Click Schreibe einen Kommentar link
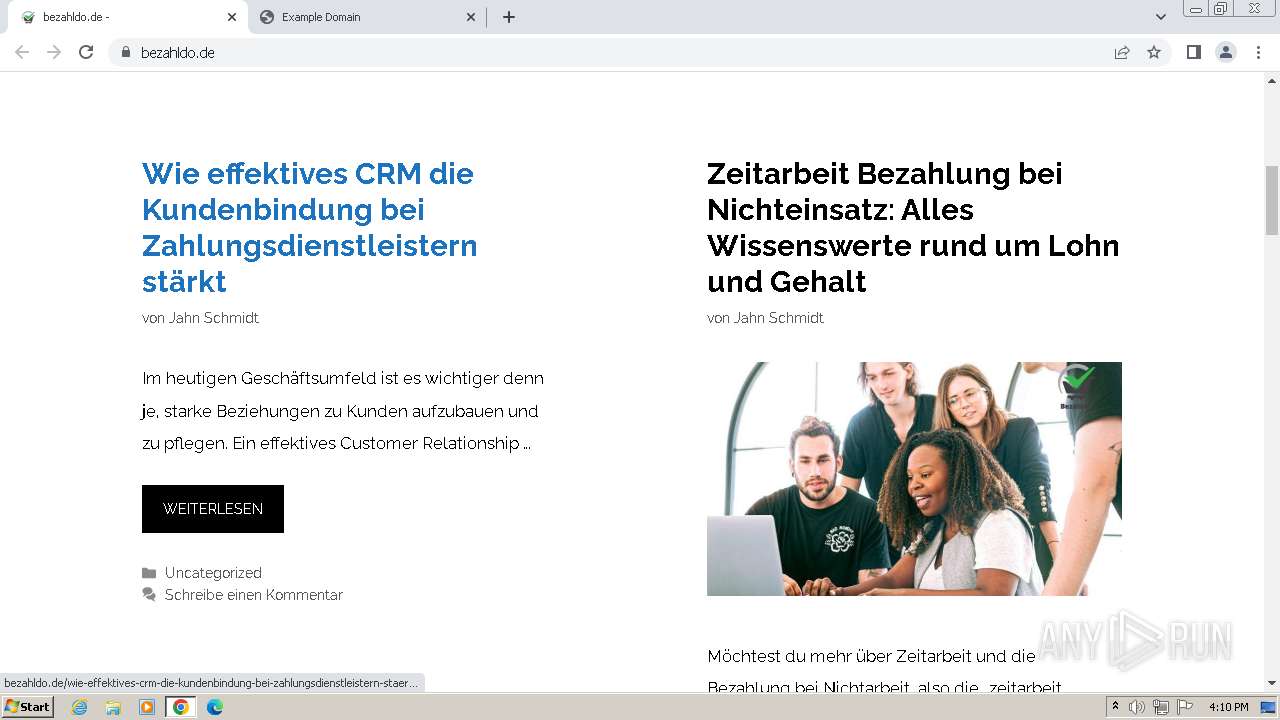 (254, 595)
